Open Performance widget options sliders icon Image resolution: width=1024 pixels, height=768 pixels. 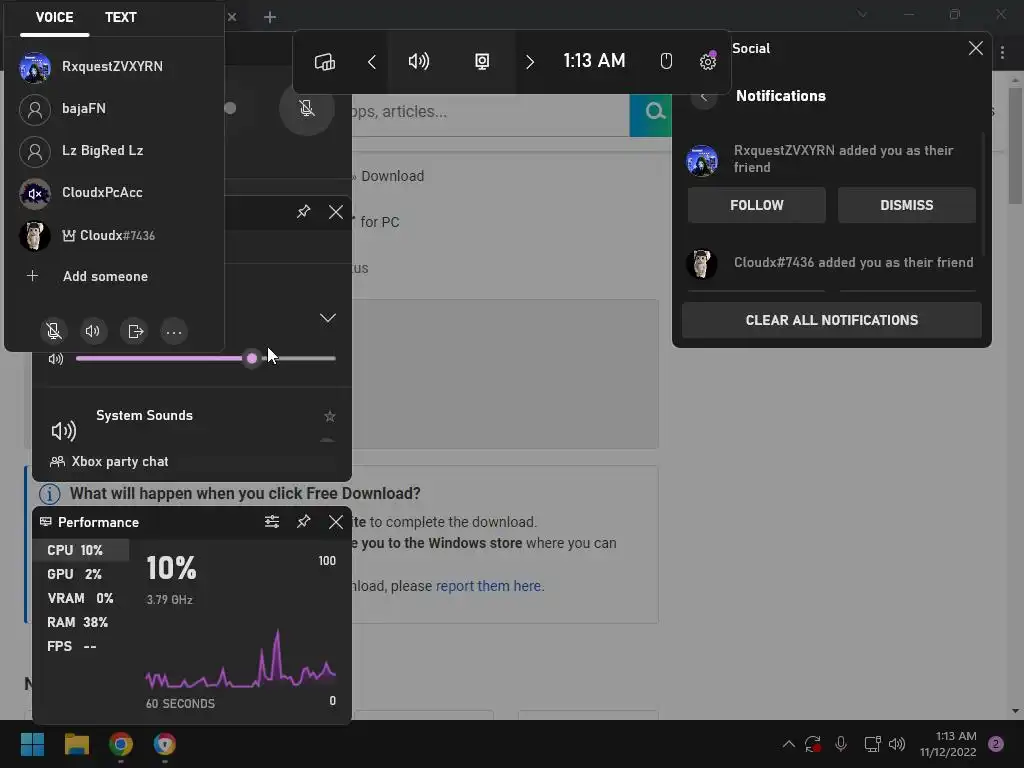click(x=272, y=522)
